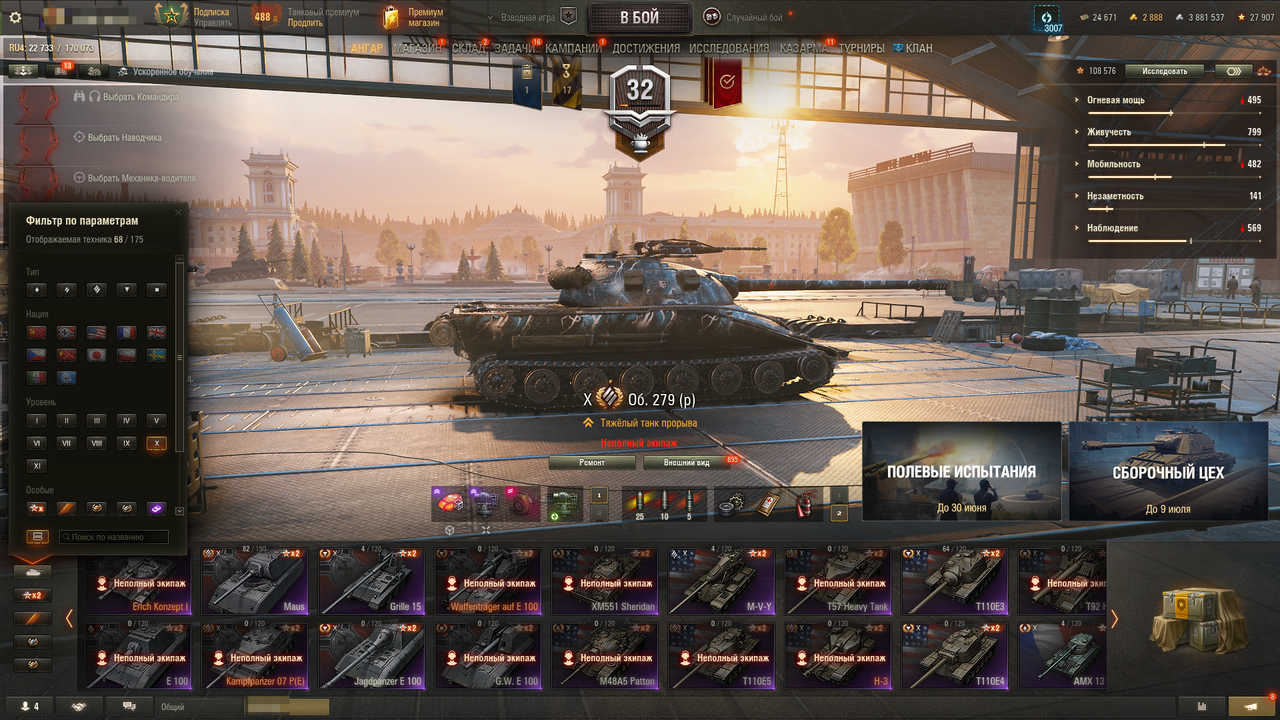Click the Ремонт button
Screen dimensions: 1280x720
coord(592,462)
